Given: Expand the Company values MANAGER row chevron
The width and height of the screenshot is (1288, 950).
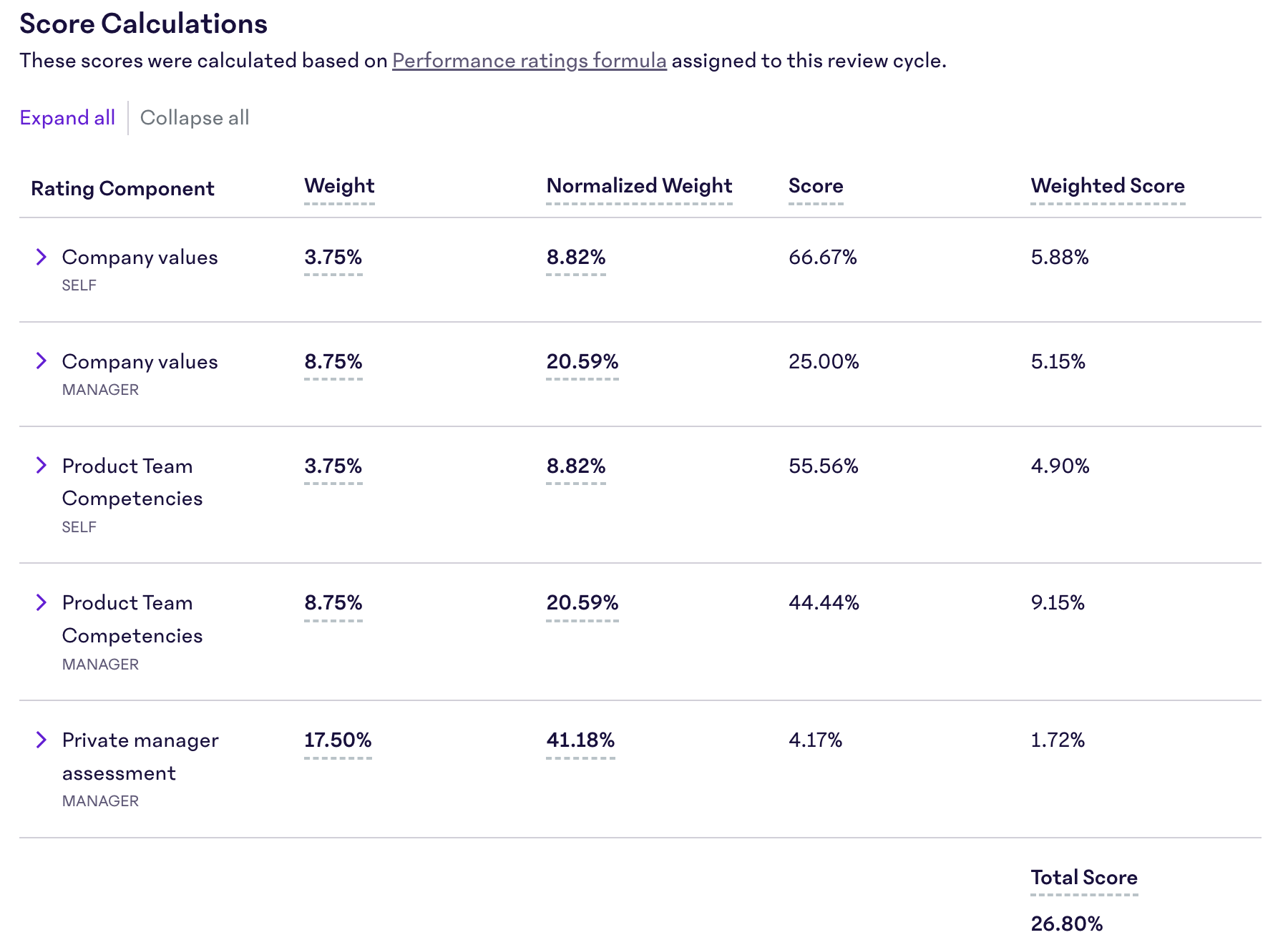Looking at the screenshot, I should (x=42, y=361).
